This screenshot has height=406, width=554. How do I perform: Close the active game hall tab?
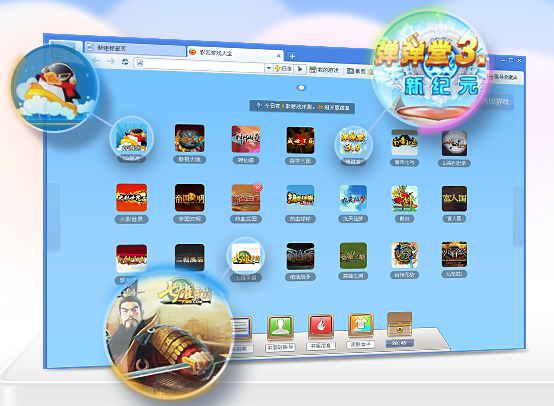click(x=278, y=55)
